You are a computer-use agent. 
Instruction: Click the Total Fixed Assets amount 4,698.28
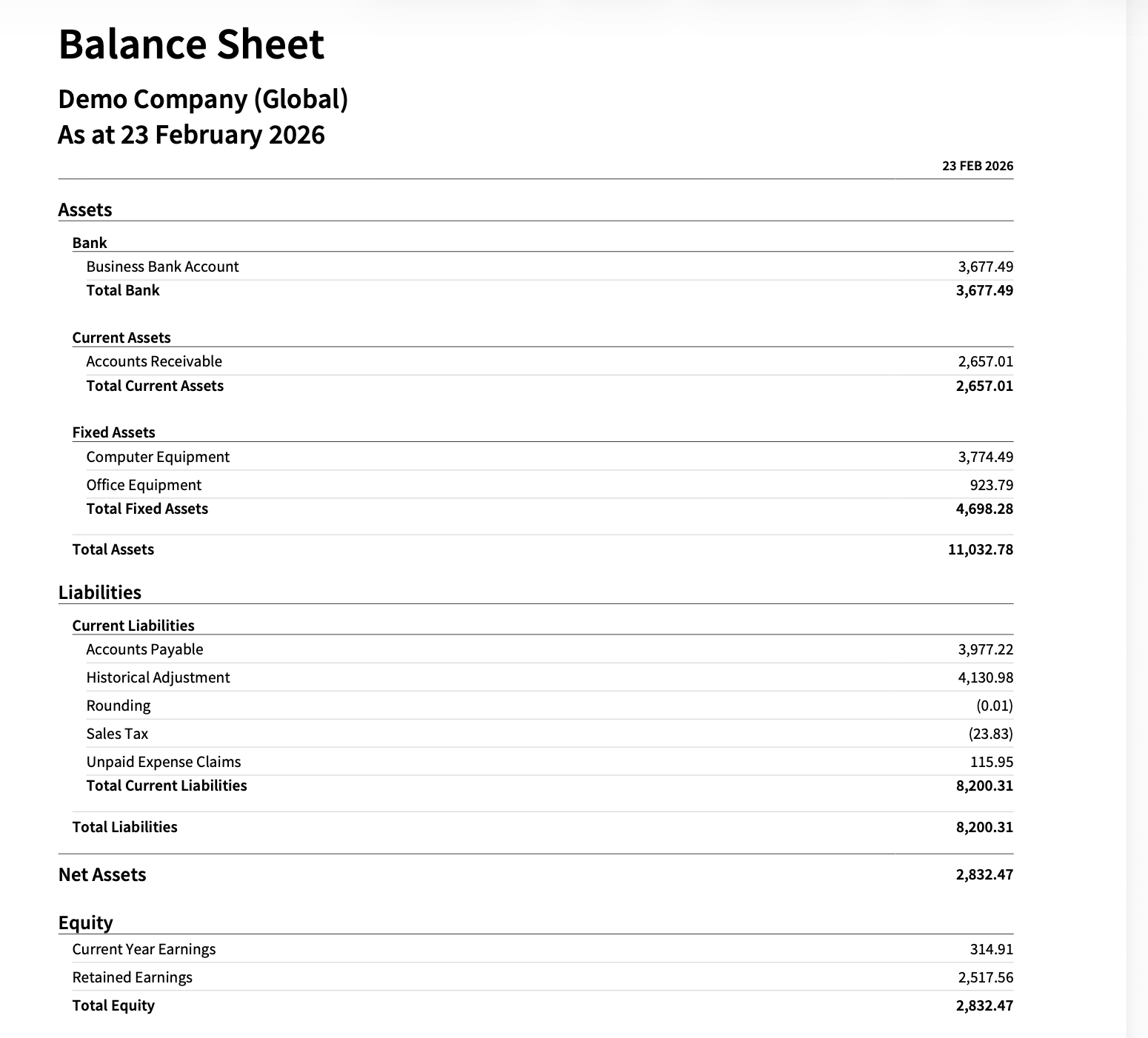984,509
